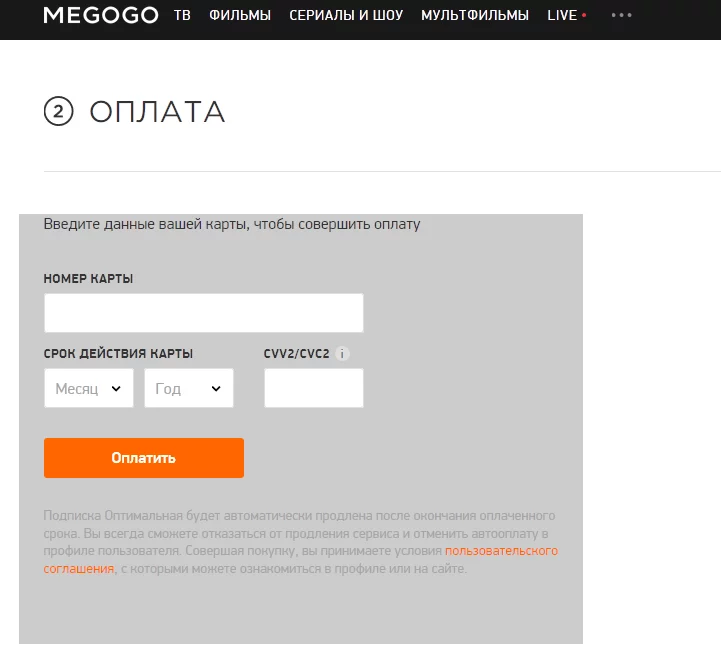
Task: Click the step 2 circle icon
Action: click(x=59, y=112)
